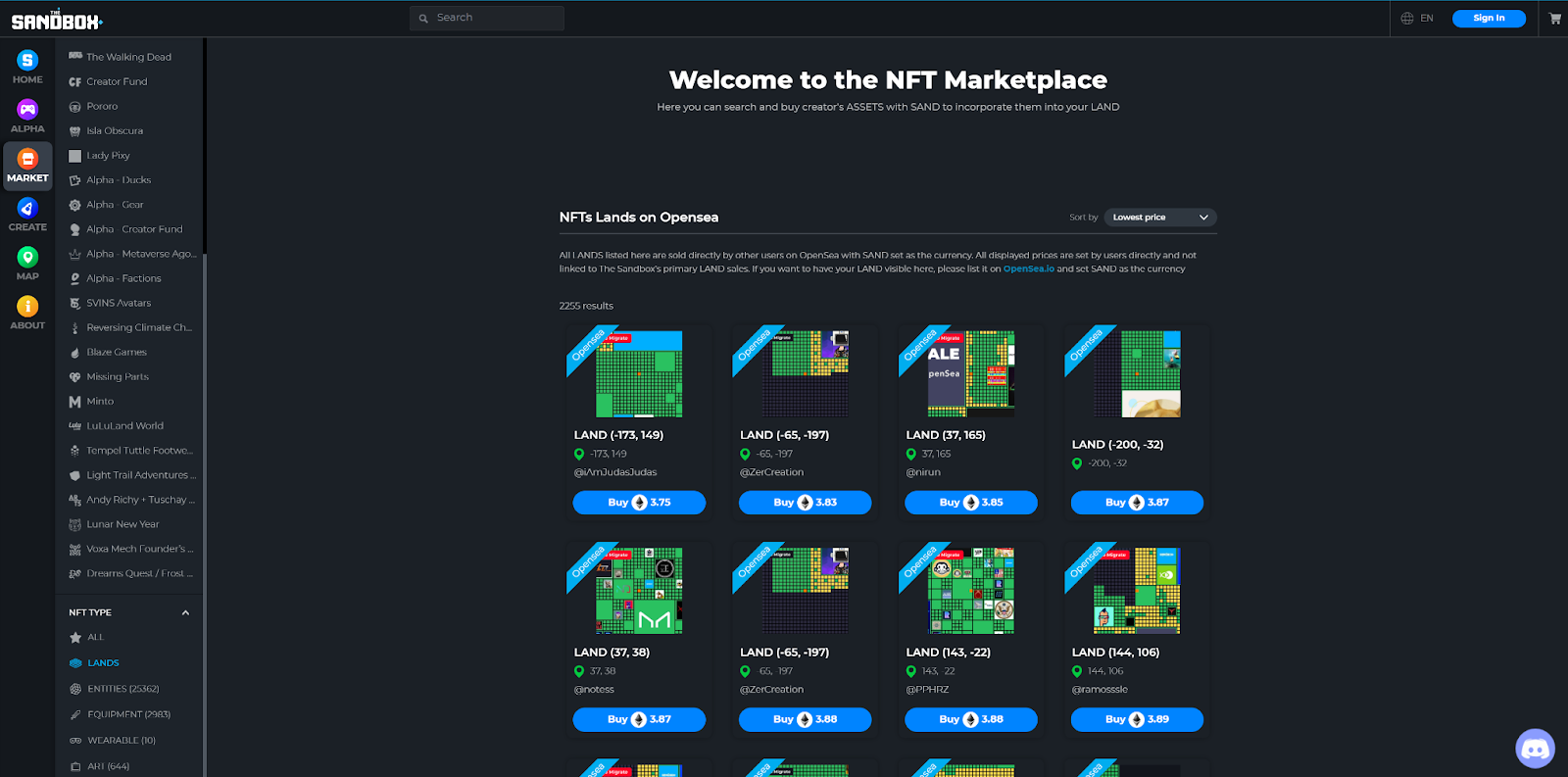Click the search magnifier icon

pos(423,19)
